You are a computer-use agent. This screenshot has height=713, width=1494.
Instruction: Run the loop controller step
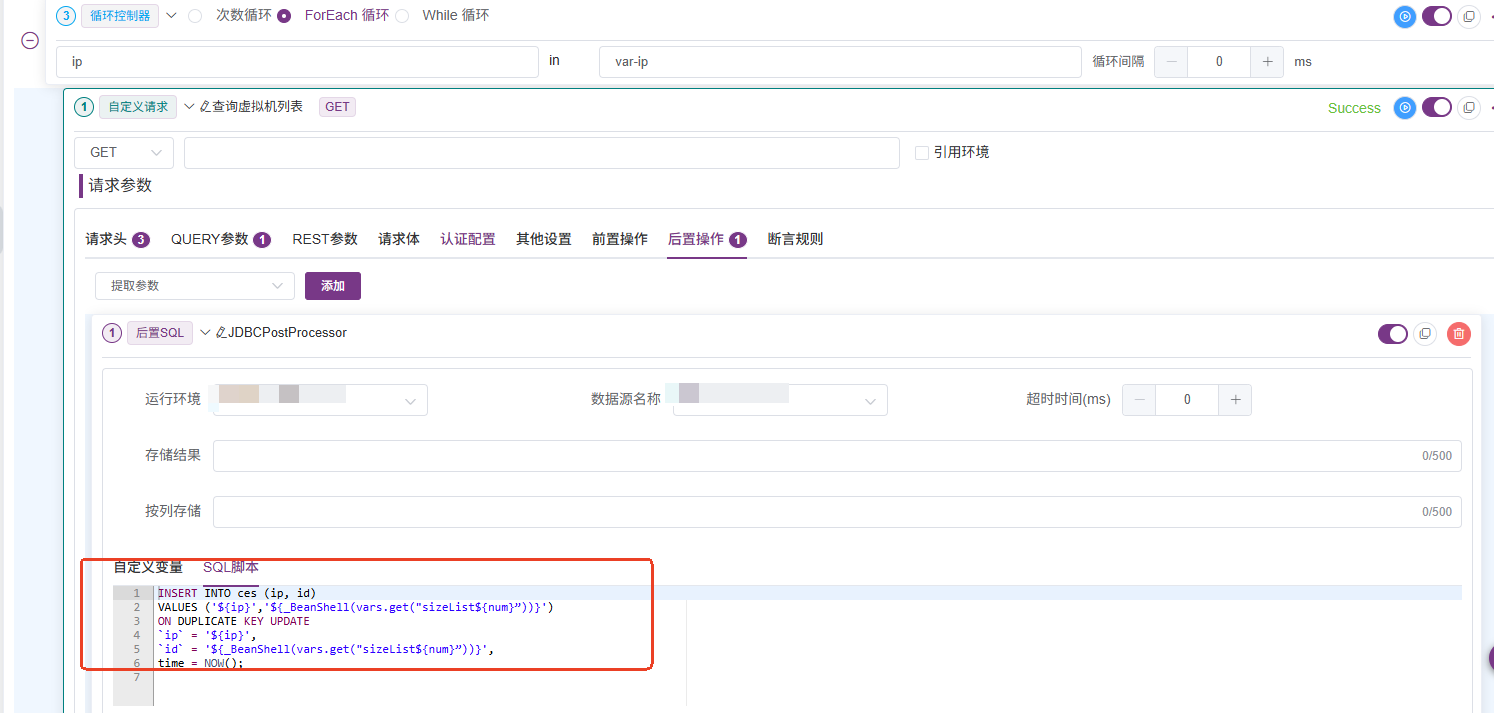[1405, 17]
